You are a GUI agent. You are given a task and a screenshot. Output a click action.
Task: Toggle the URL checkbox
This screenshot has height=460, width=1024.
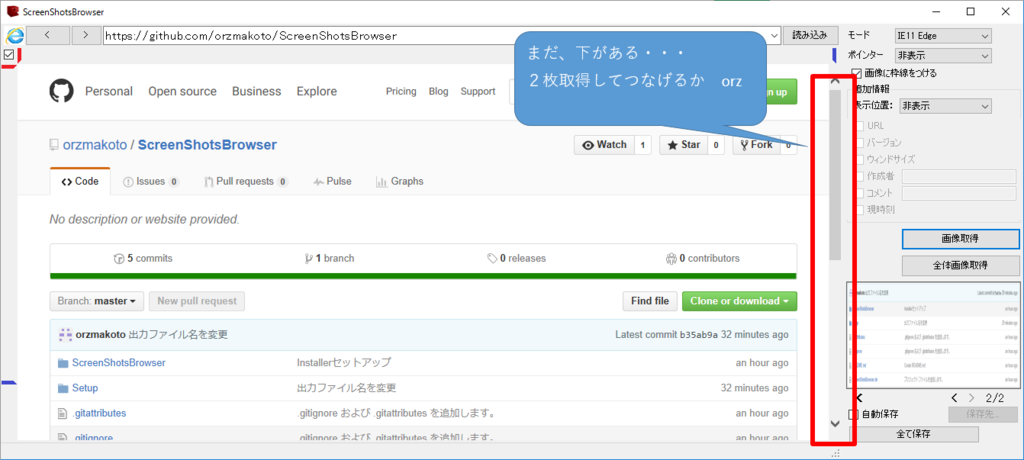(x=859, y=125)
